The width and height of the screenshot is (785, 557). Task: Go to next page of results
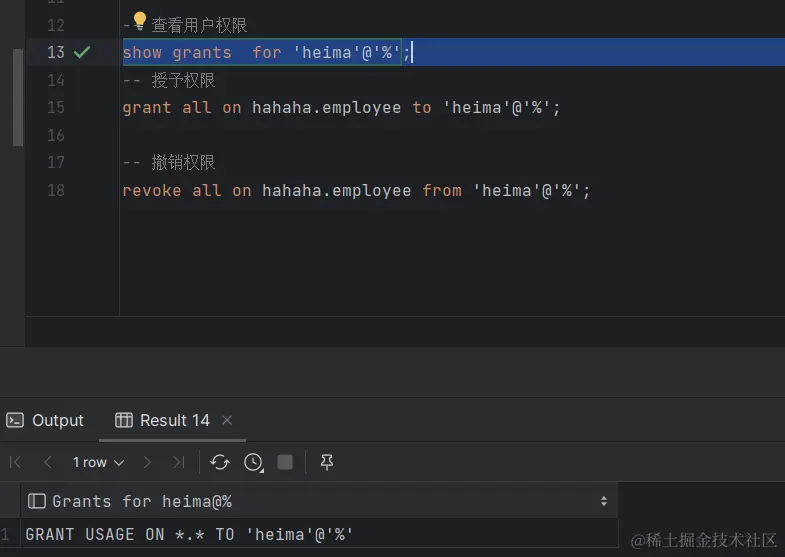click(x=147, y=462)
